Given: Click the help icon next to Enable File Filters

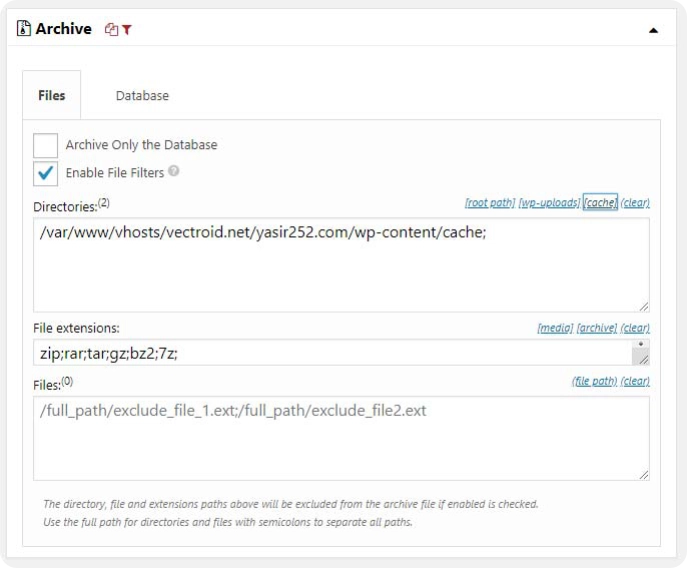Looking at the screenshot, I should [x=174, y=170].
